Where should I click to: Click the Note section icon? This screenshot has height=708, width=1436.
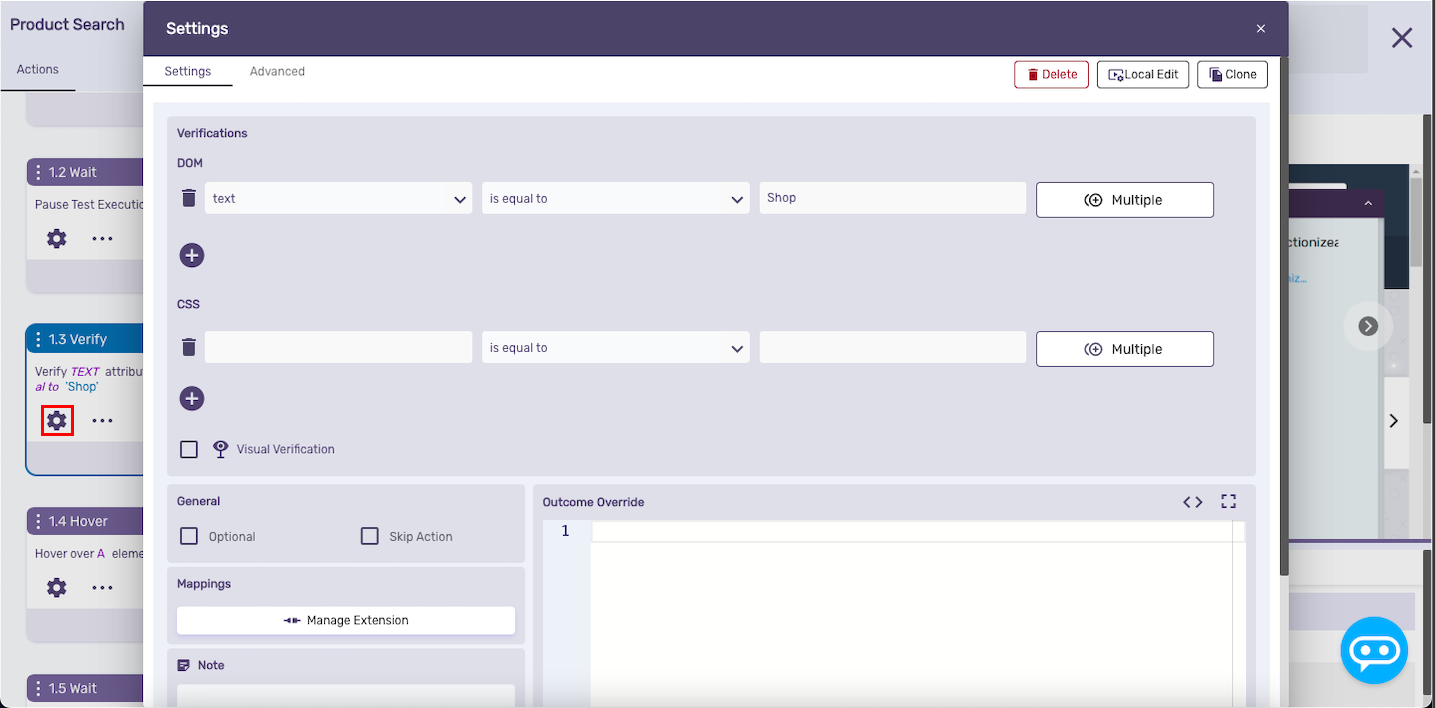pos(184,665)
